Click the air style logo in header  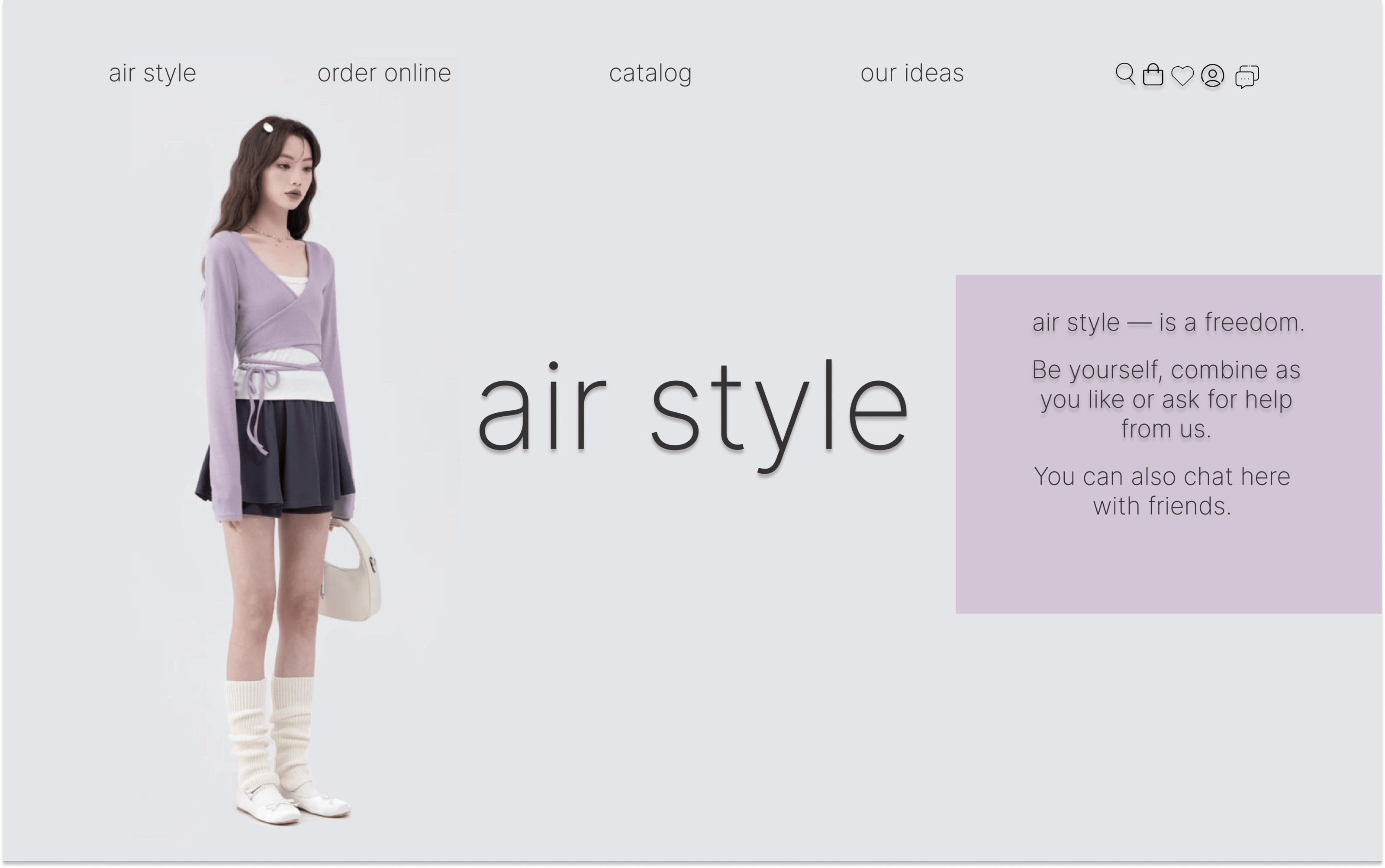152,74
